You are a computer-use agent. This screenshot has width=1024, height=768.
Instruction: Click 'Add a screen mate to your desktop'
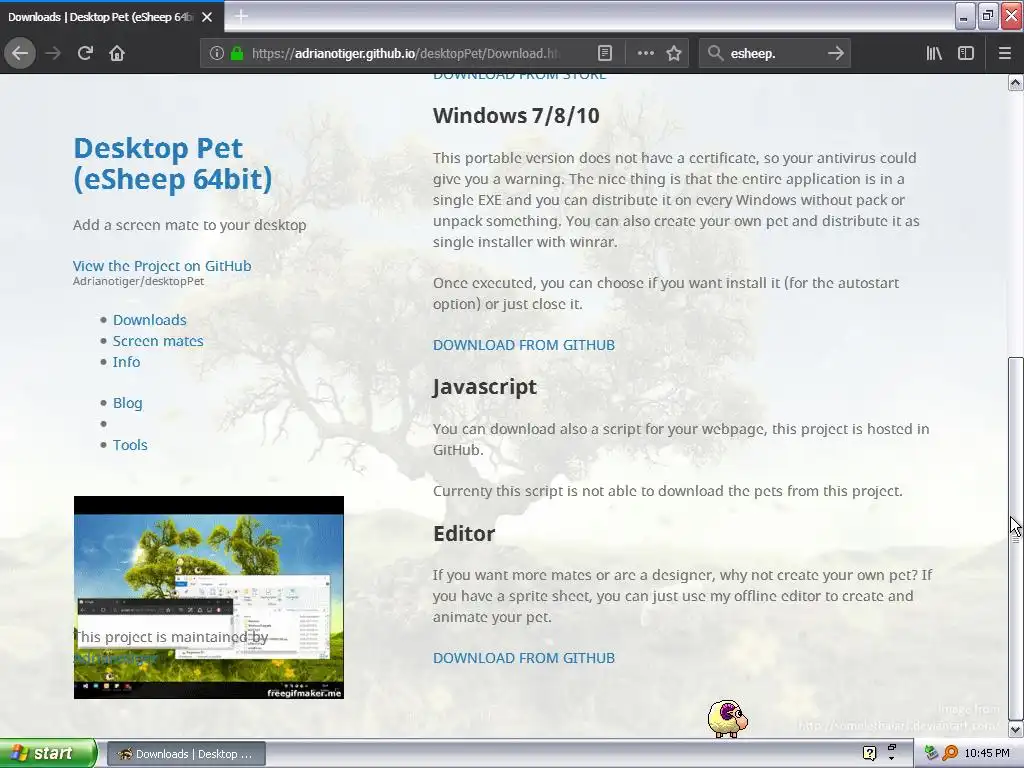(x=189, y=225)
